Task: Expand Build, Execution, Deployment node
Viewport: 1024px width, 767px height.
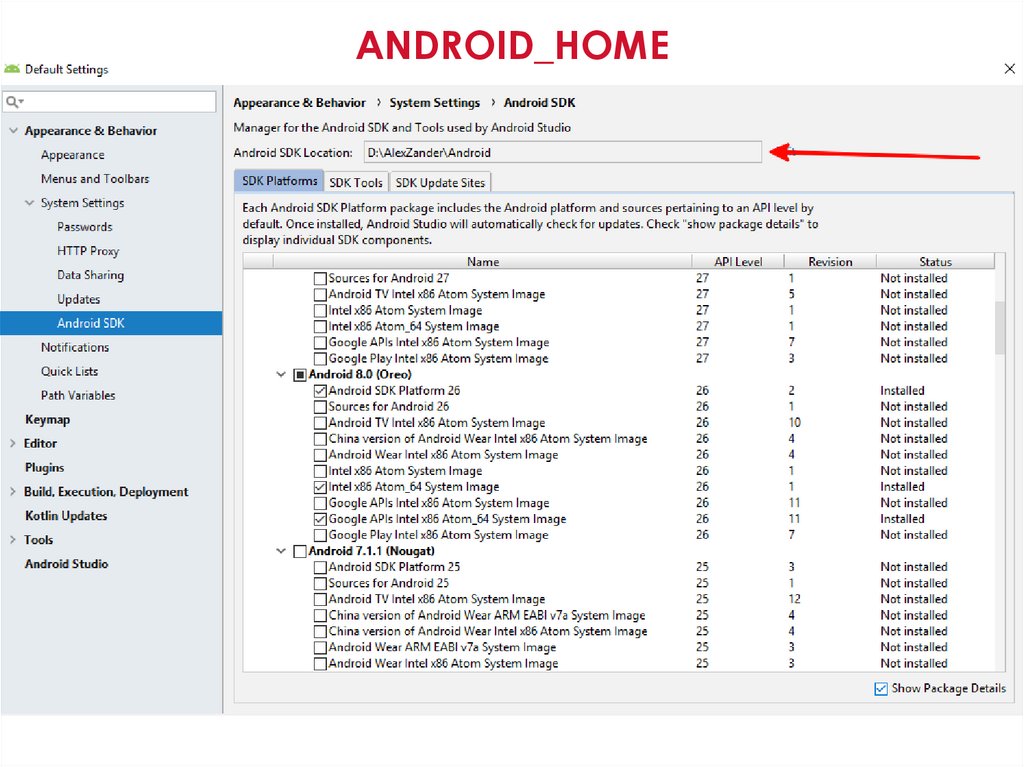Action: click(x=12, y=491)
